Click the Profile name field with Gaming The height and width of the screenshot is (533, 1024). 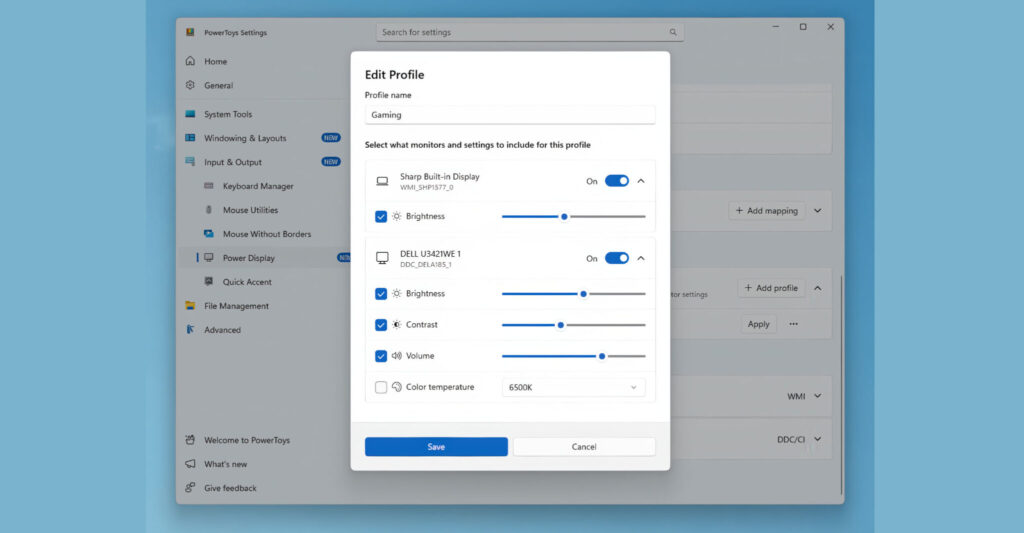tap(510, 115)
